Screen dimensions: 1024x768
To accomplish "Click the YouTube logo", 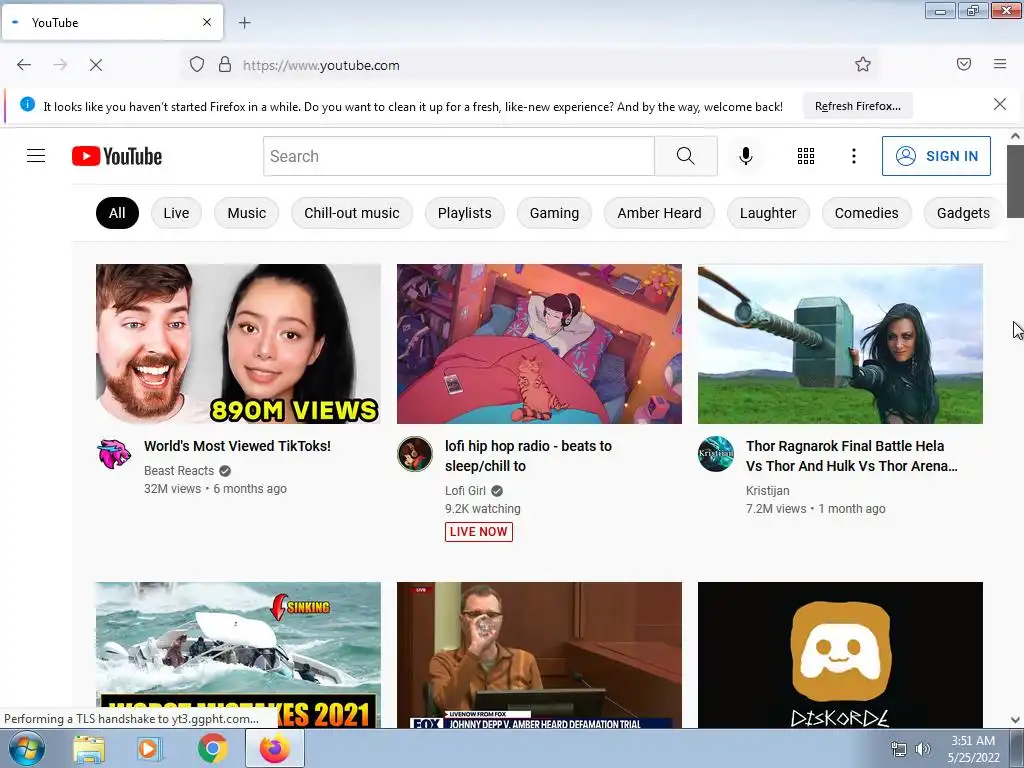I will [x=117, y=156].
